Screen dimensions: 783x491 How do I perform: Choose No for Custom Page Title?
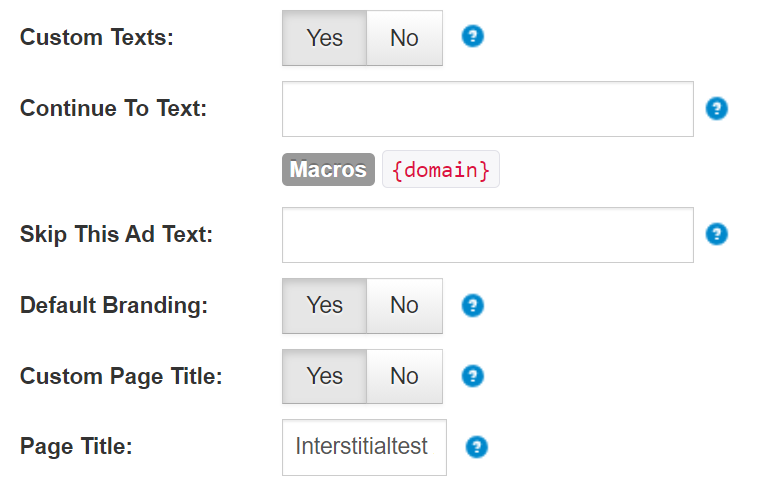(x=404, y=376)
